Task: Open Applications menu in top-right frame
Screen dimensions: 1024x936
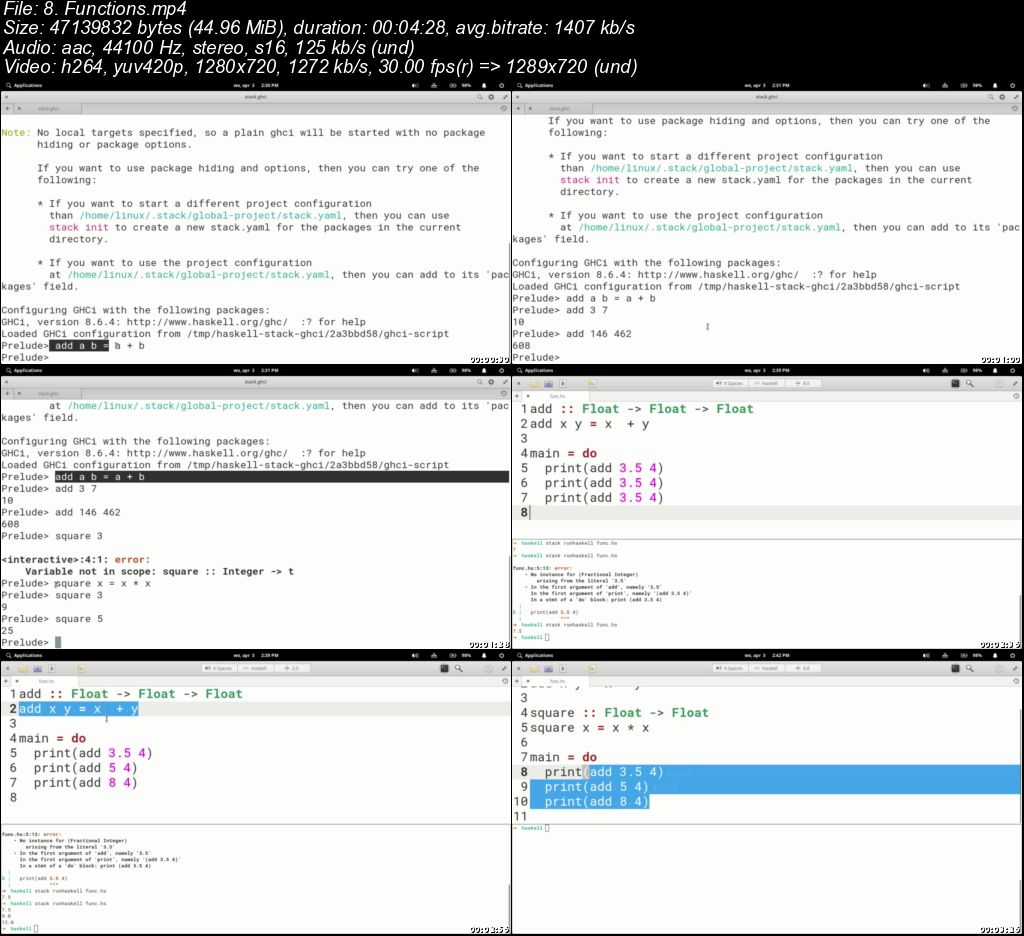Action: [535, 86]
